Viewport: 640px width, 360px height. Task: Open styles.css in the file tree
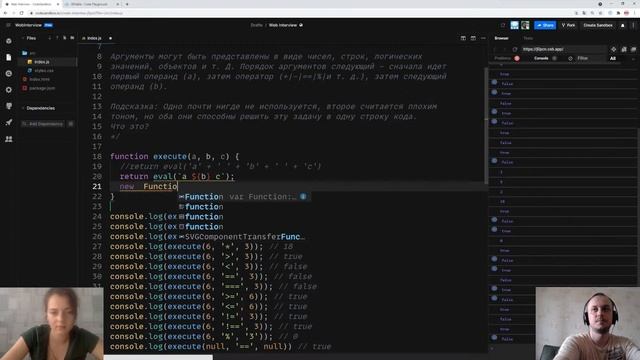point(43,71)
